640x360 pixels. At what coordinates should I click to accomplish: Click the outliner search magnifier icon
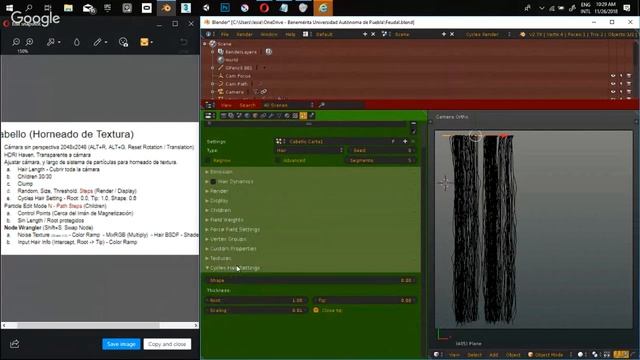click(322, 105)
